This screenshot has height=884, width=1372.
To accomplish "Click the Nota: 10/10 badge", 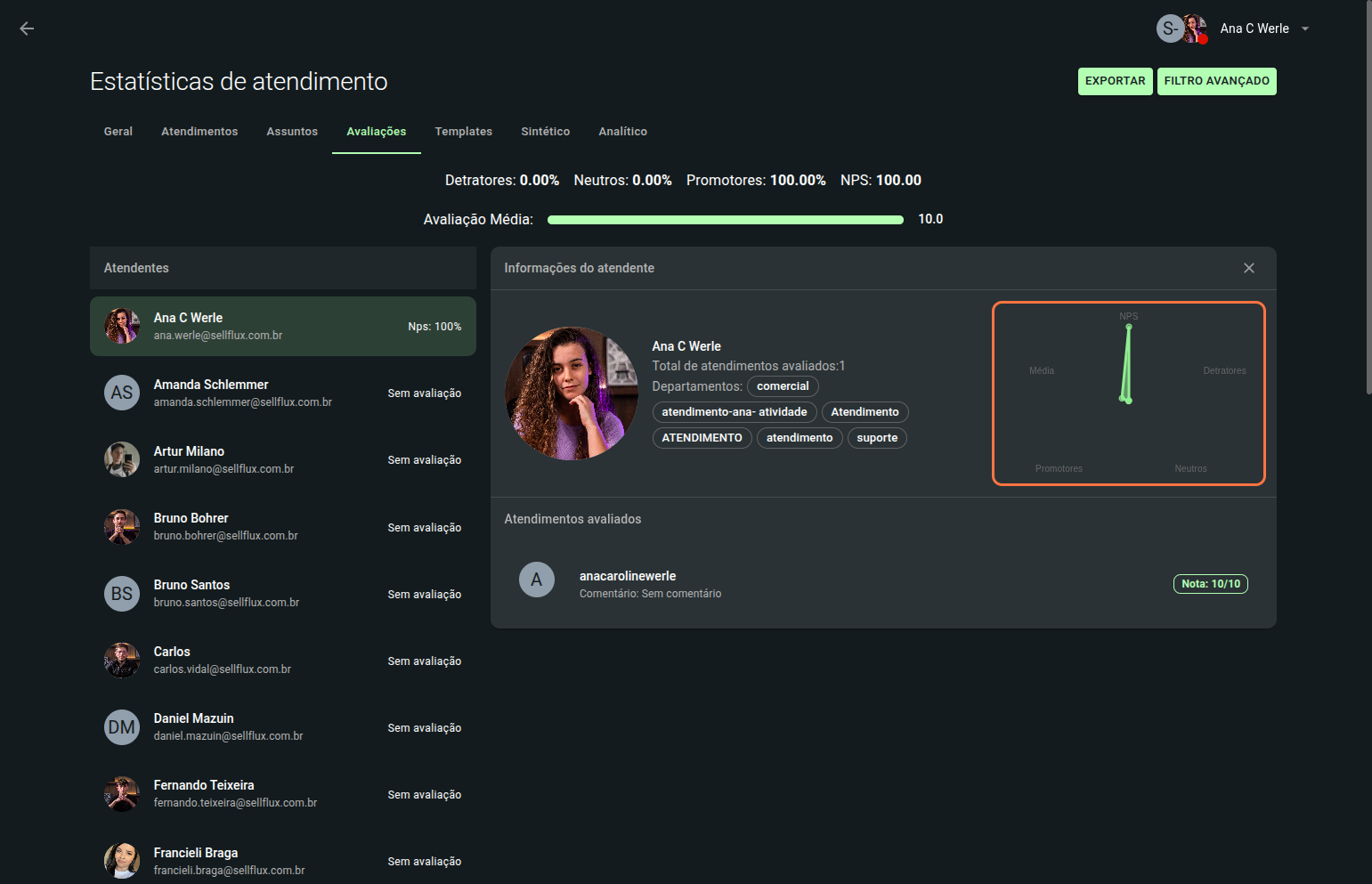I will [x=1210, y=584].
